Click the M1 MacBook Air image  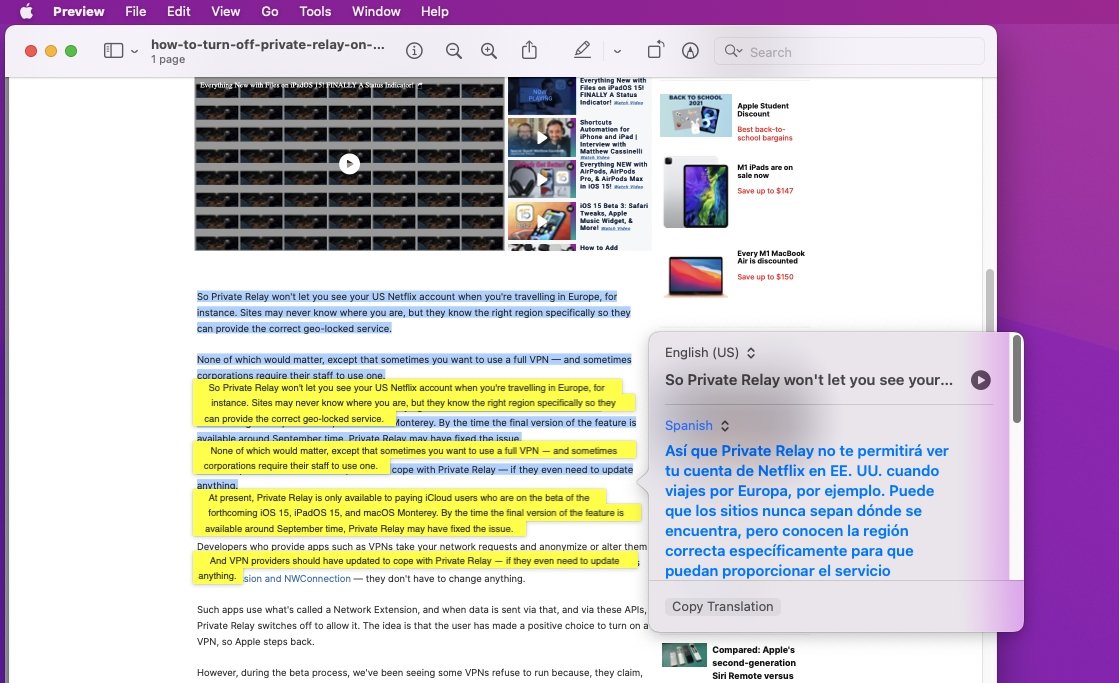click(x=696, y=275)
